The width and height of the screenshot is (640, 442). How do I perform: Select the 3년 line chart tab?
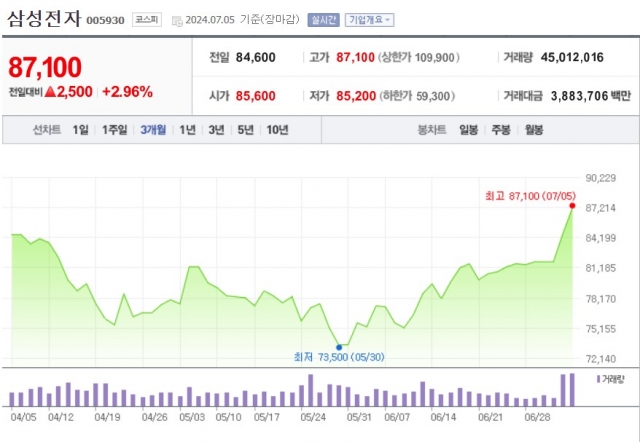(x=216, y=130)
